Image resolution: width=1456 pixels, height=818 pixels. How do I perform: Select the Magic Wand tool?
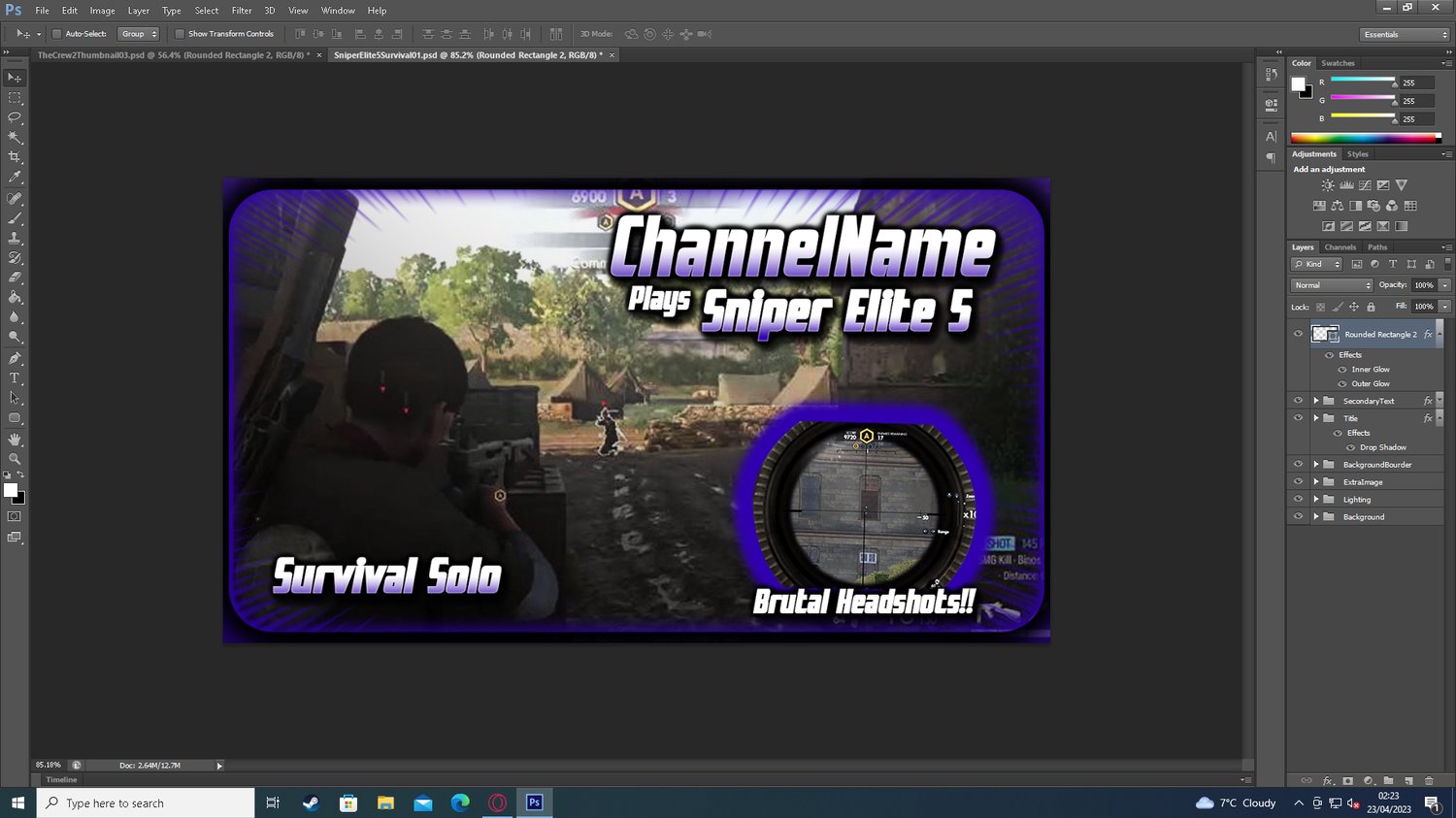point(15,138)
